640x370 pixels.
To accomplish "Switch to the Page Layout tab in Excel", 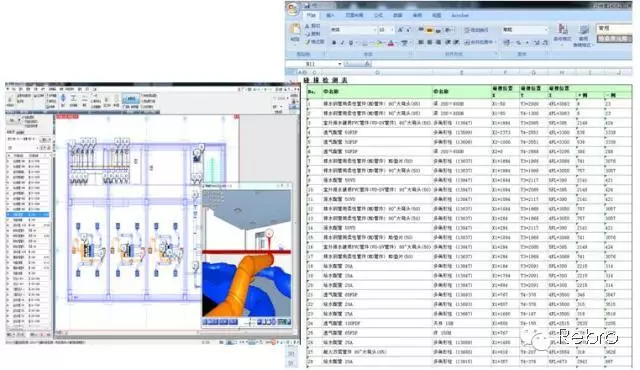I will click(354, 16).
